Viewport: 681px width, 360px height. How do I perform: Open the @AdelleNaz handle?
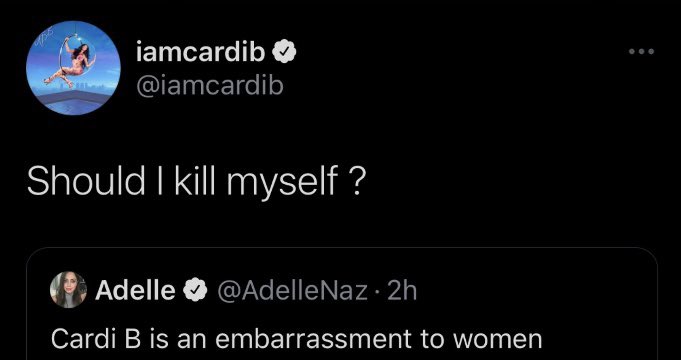[291, 291]
